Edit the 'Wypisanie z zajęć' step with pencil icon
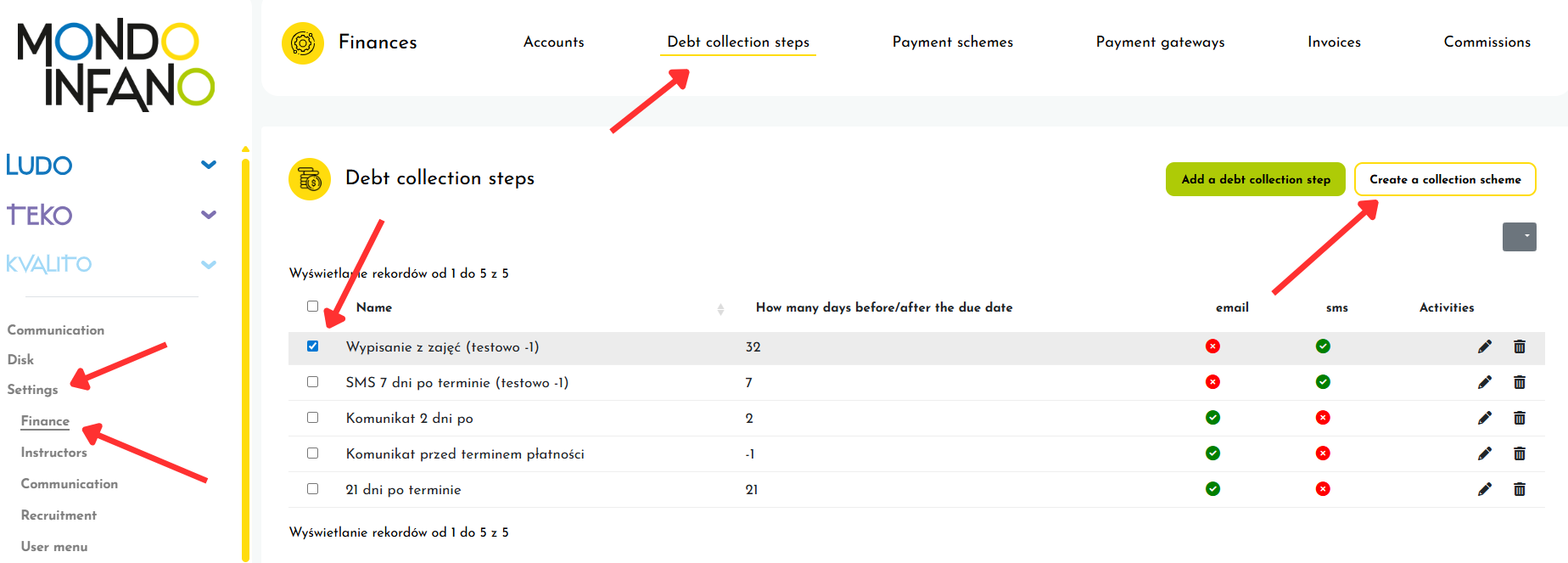The width and height of the screenshot is (1568, 563). (x=1484, y=346)
